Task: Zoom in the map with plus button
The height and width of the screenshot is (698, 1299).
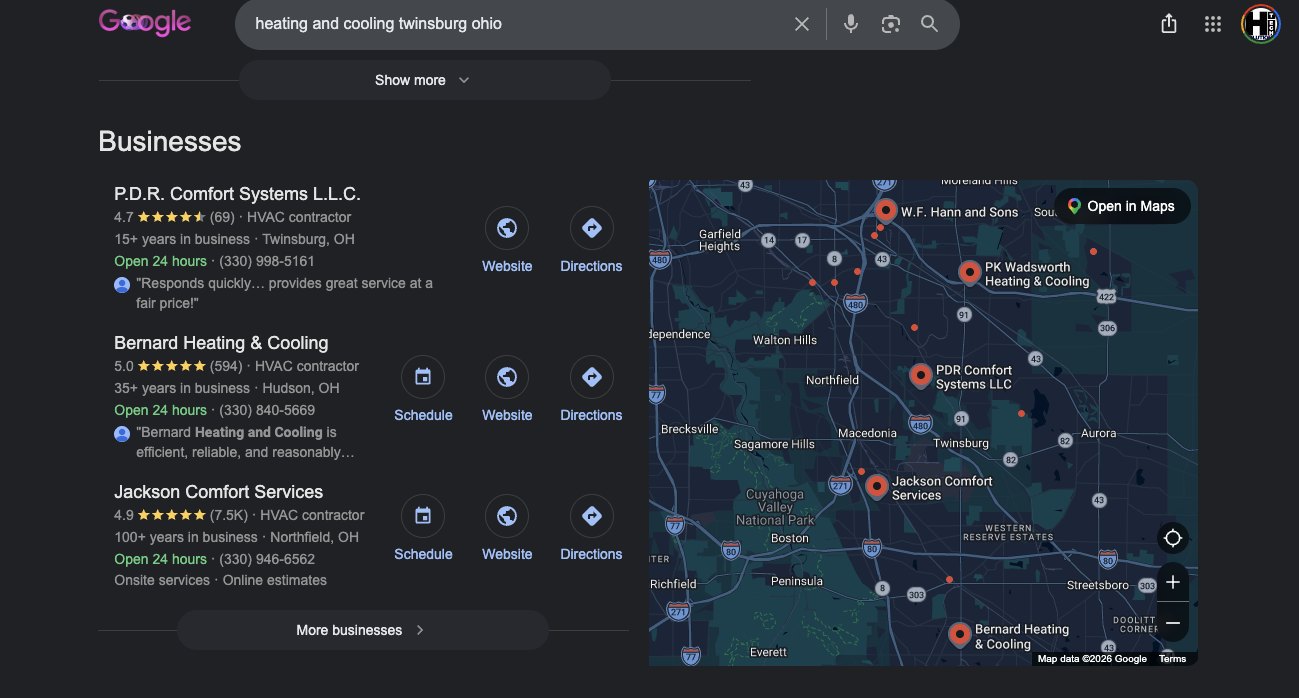Action: 1173,582
